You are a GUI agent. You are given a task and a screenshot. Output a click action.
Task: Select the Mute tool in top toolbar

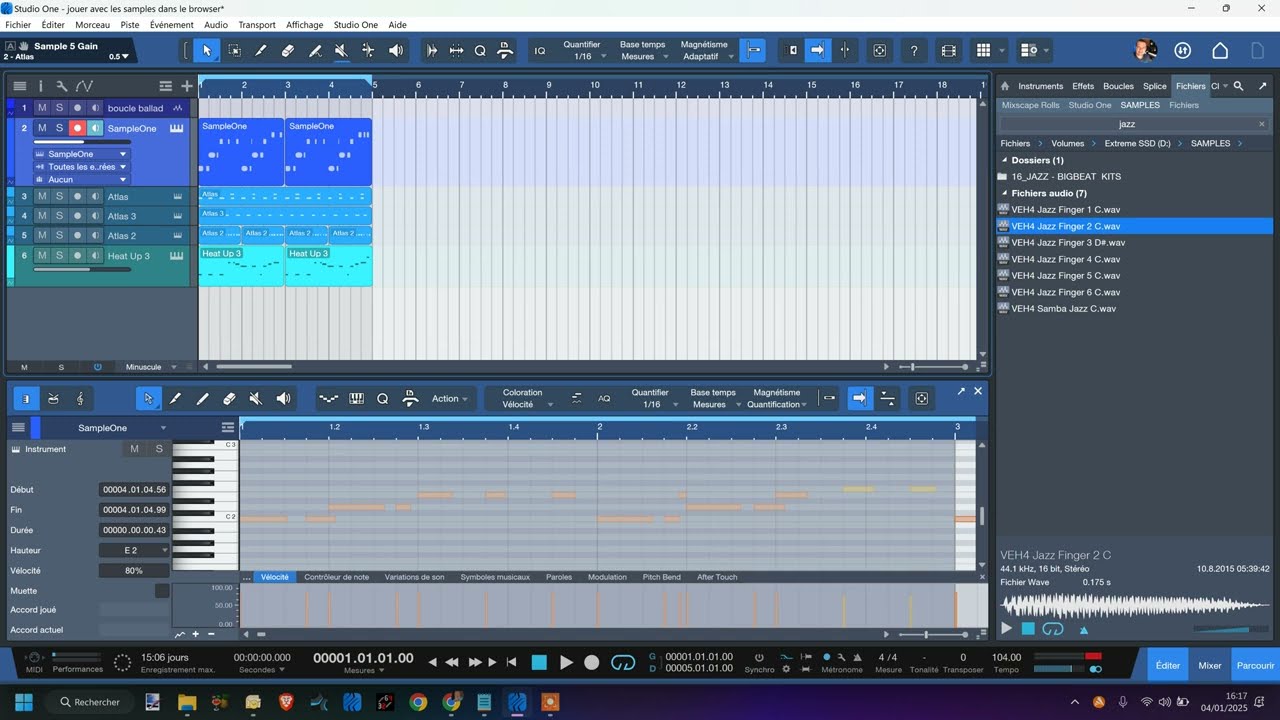(x=341, y=50)
